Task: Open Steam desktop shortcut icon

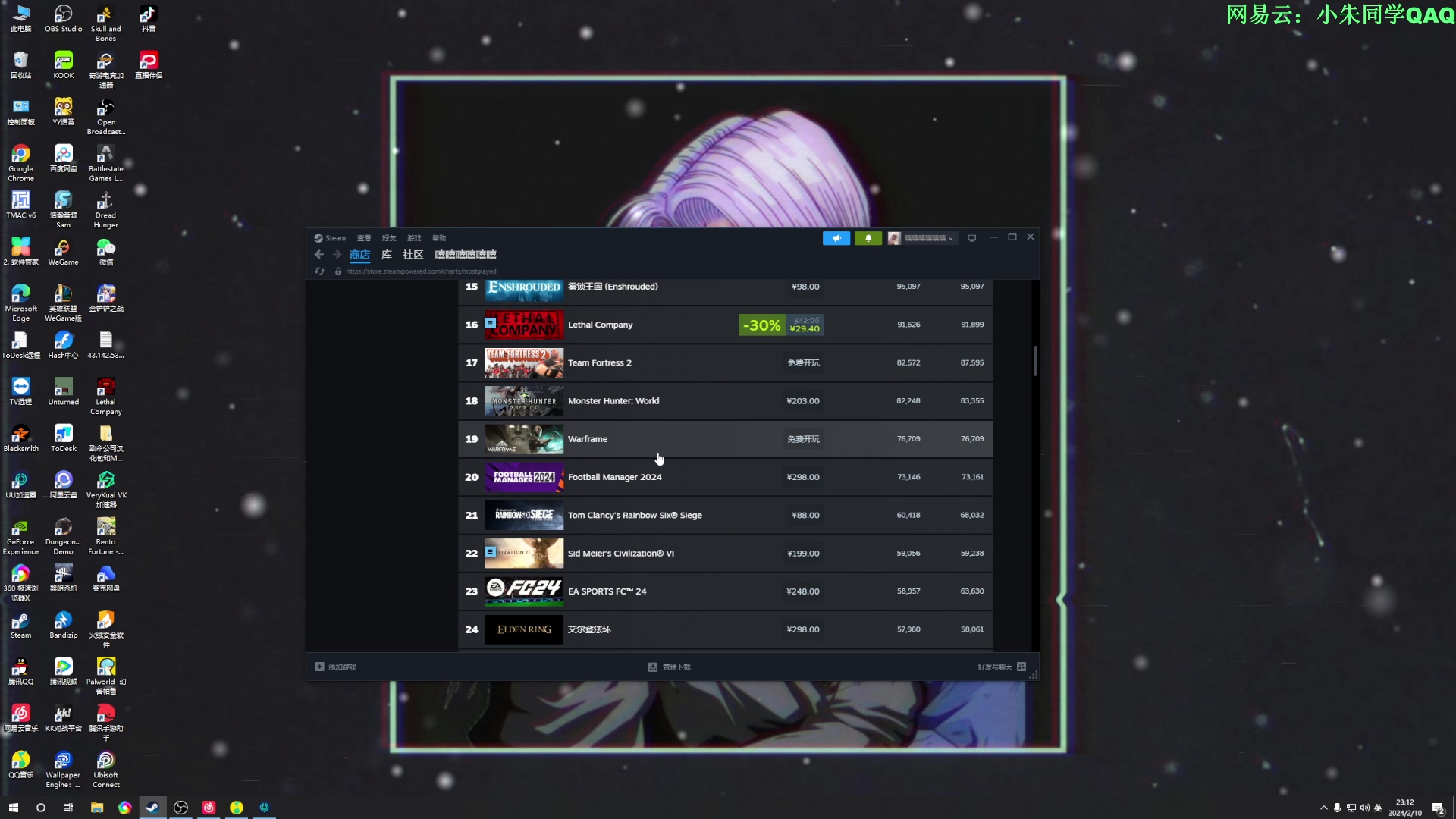Action: click(x=21, y=626)
